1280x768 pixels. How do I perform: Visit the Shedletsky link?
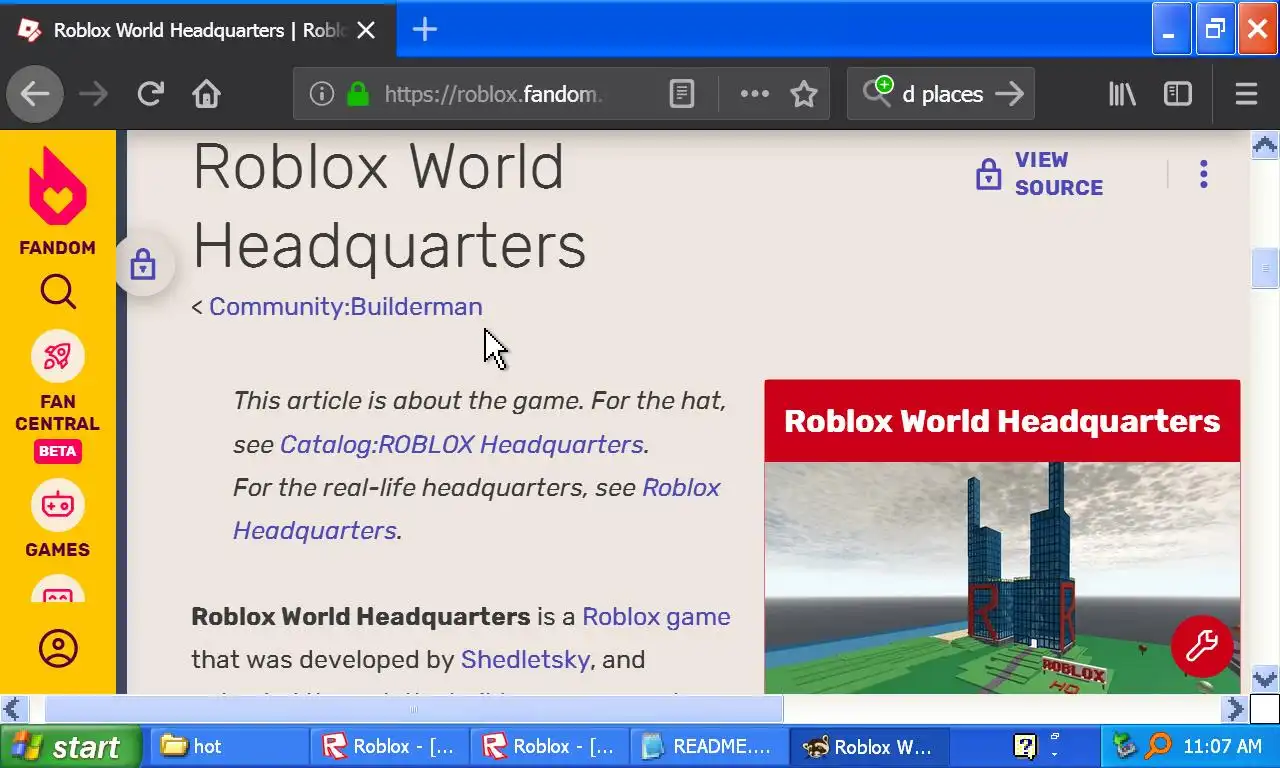coord(525,660)
